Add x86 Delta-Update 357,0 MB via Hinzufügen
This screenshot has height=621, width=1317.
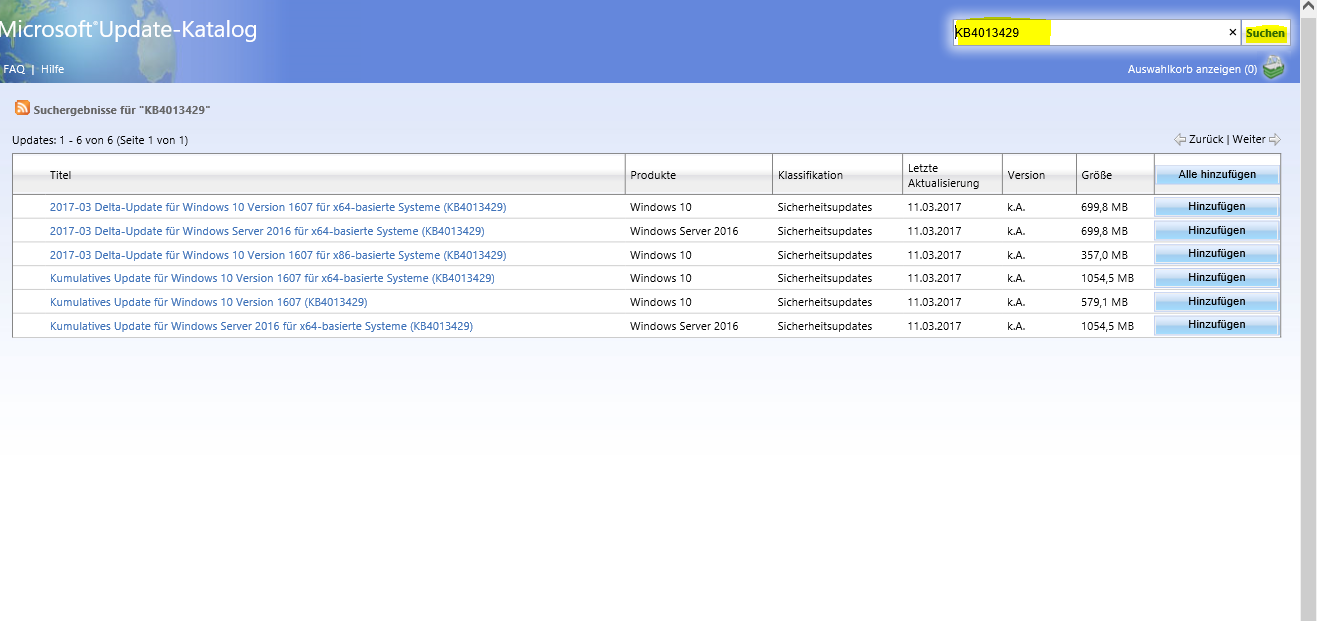tap(1217, 254)
